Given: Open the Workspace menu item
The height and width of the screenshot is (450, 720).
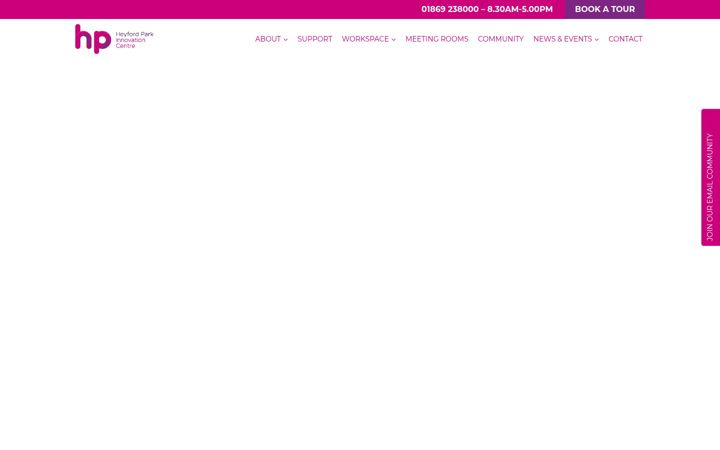Looking at the screenshot, I should [365, 39].
